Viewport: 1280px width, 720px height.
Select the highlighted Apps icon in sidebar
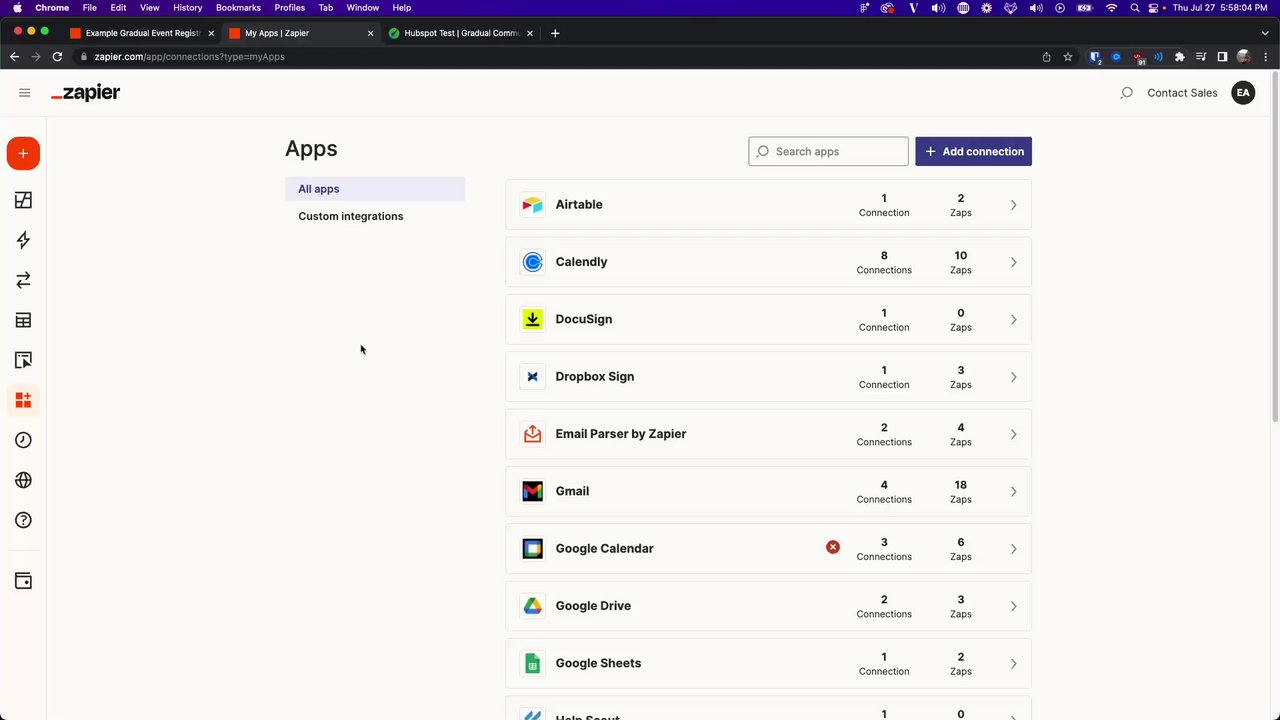(23, 400)
